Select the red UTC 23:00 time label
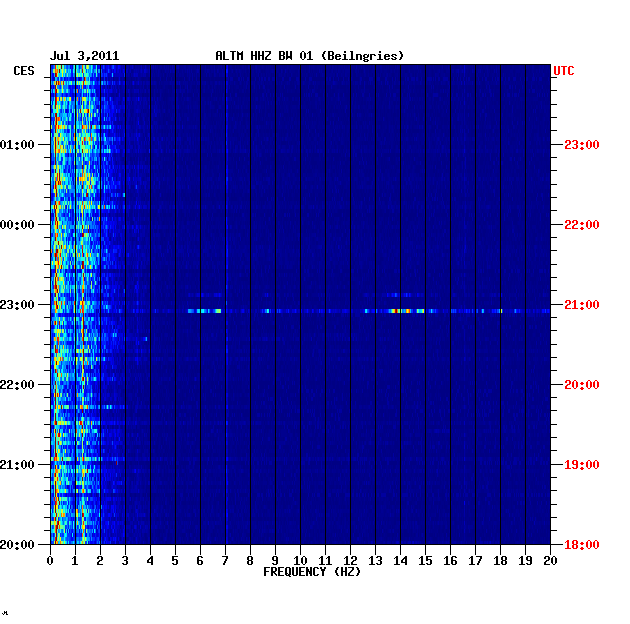630x624 pixels. [582, 145]
